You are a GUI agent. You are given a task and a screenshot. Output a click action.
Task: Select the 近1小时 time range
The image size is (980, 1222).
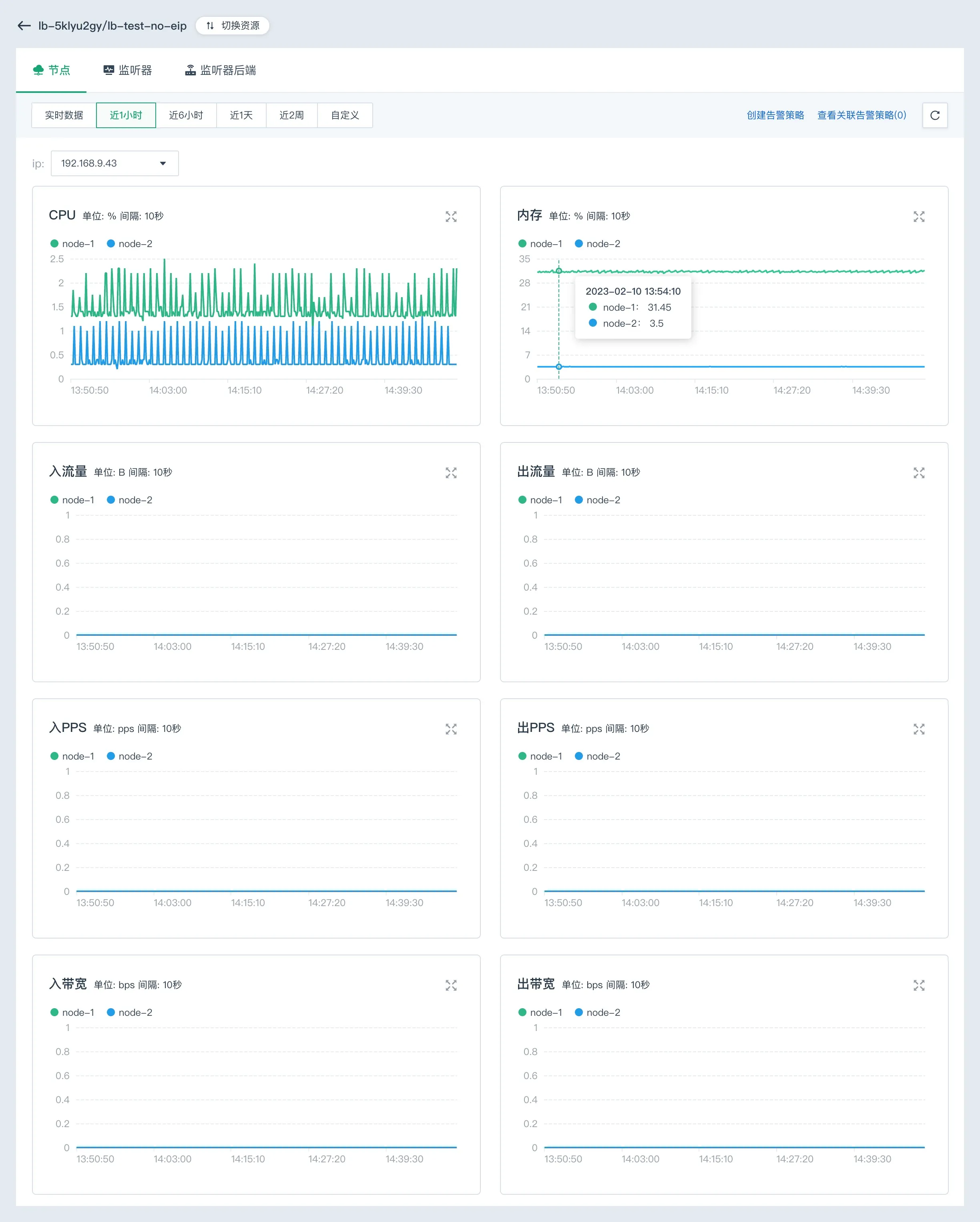point(126,115)
